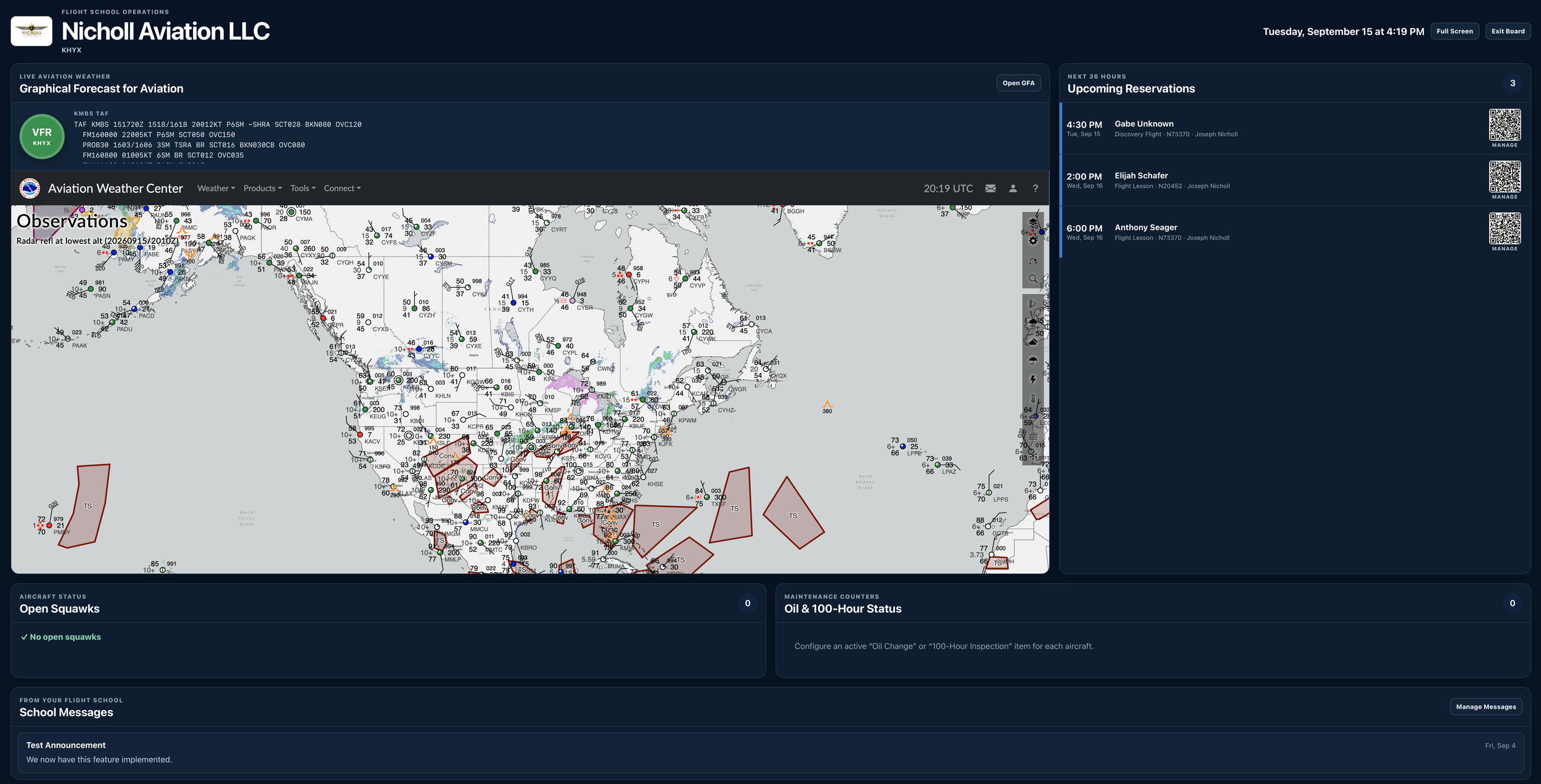This screenshot has width=1541, height=784.
Task: Click the 20:19 UTC clock text
Action: click(948, 189)
